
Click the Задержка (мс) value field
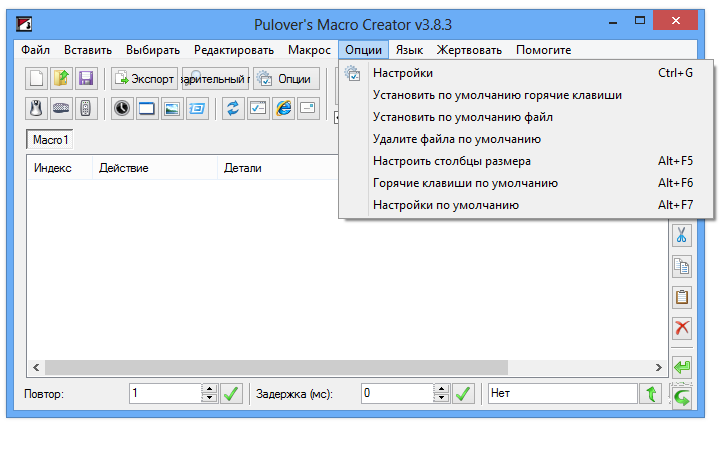pos(397,394)
